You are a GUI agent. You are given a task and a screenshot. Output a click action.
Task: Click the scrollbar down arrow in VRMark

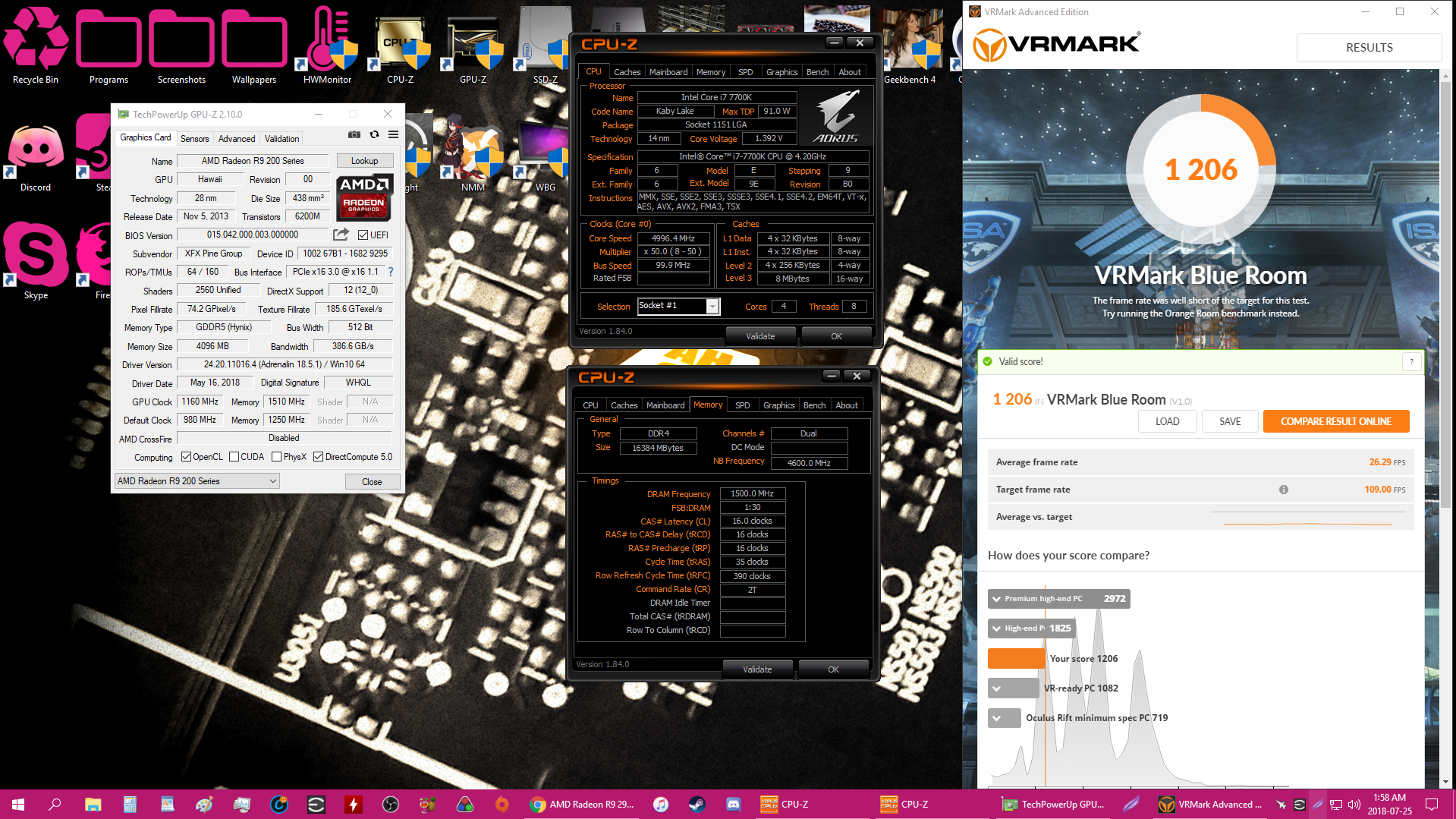point(1445,782)
